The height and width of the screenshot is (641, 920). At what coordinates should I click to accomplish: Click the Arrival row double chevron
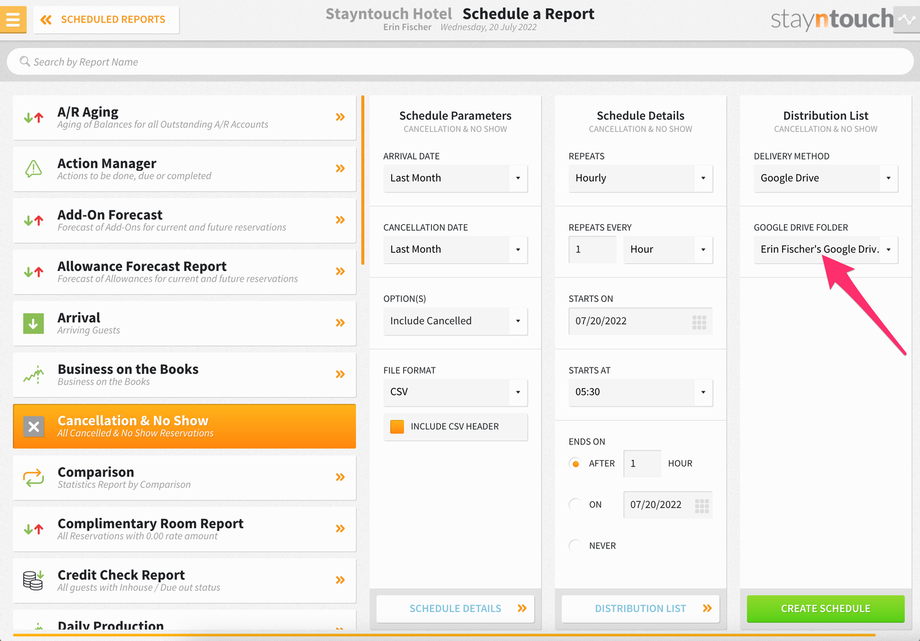coord(340,322)
